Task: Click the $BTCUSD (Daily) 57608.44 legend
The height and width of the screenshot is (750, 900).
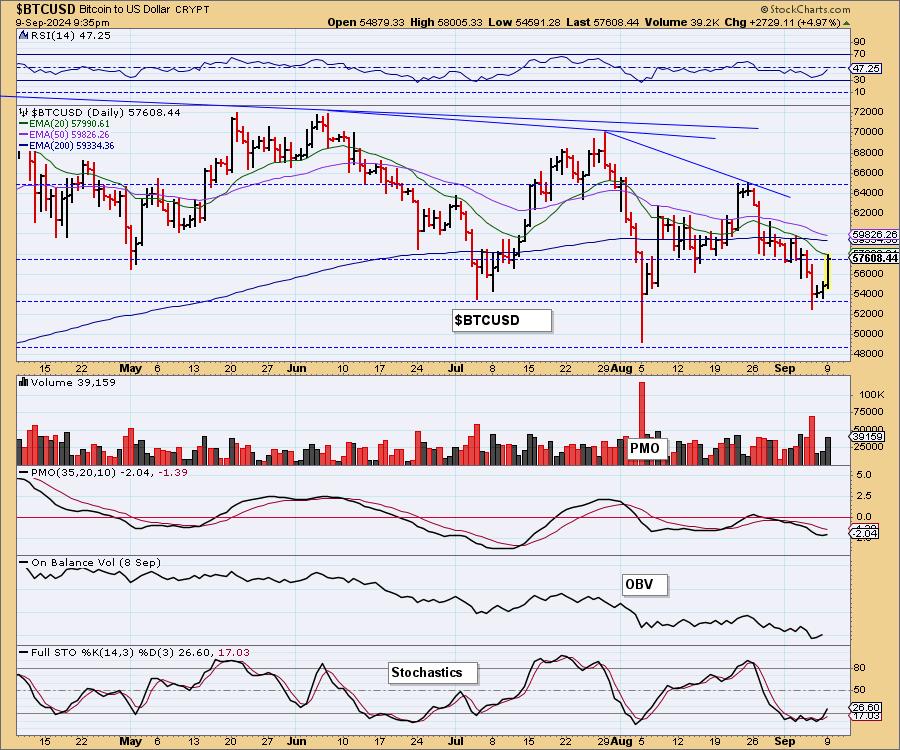Action: (x=106, y=112)
